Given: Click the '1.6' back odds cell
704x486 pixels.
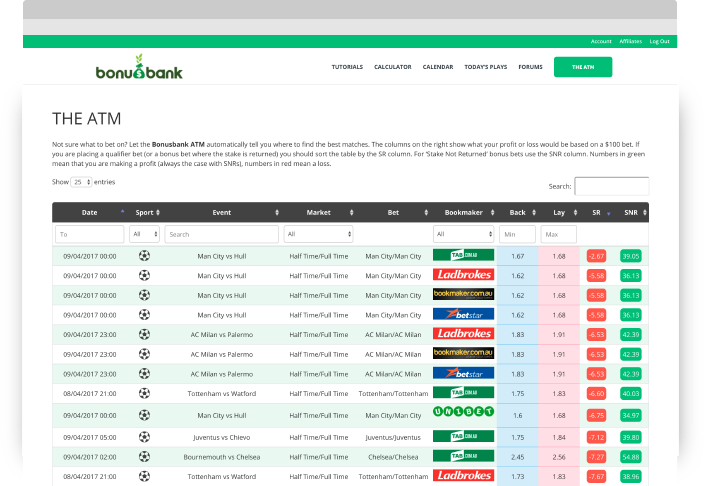Looking at the screenshot, I should (517, 415).
